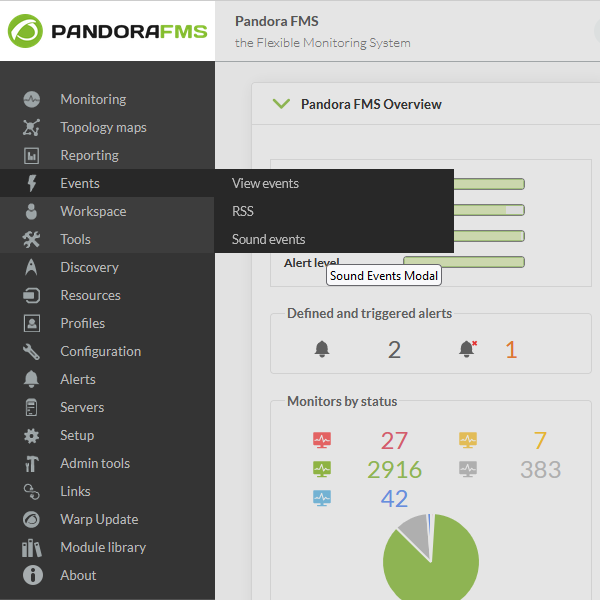
Task: Click the Alerts bell sidebar icon
Action: 31,379
